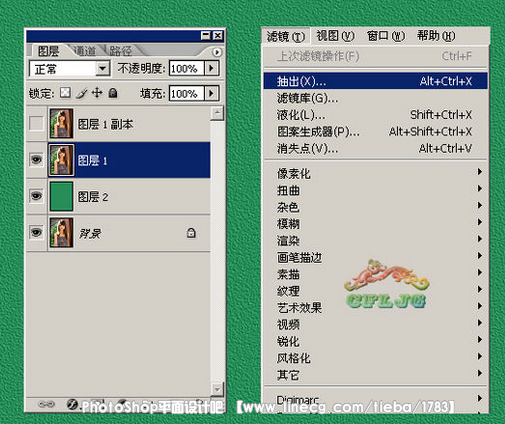The width and height of the screenshot is (505, 424).
Task: Choose 图案生成器(P)... menu item
Action: coord(375,132)
